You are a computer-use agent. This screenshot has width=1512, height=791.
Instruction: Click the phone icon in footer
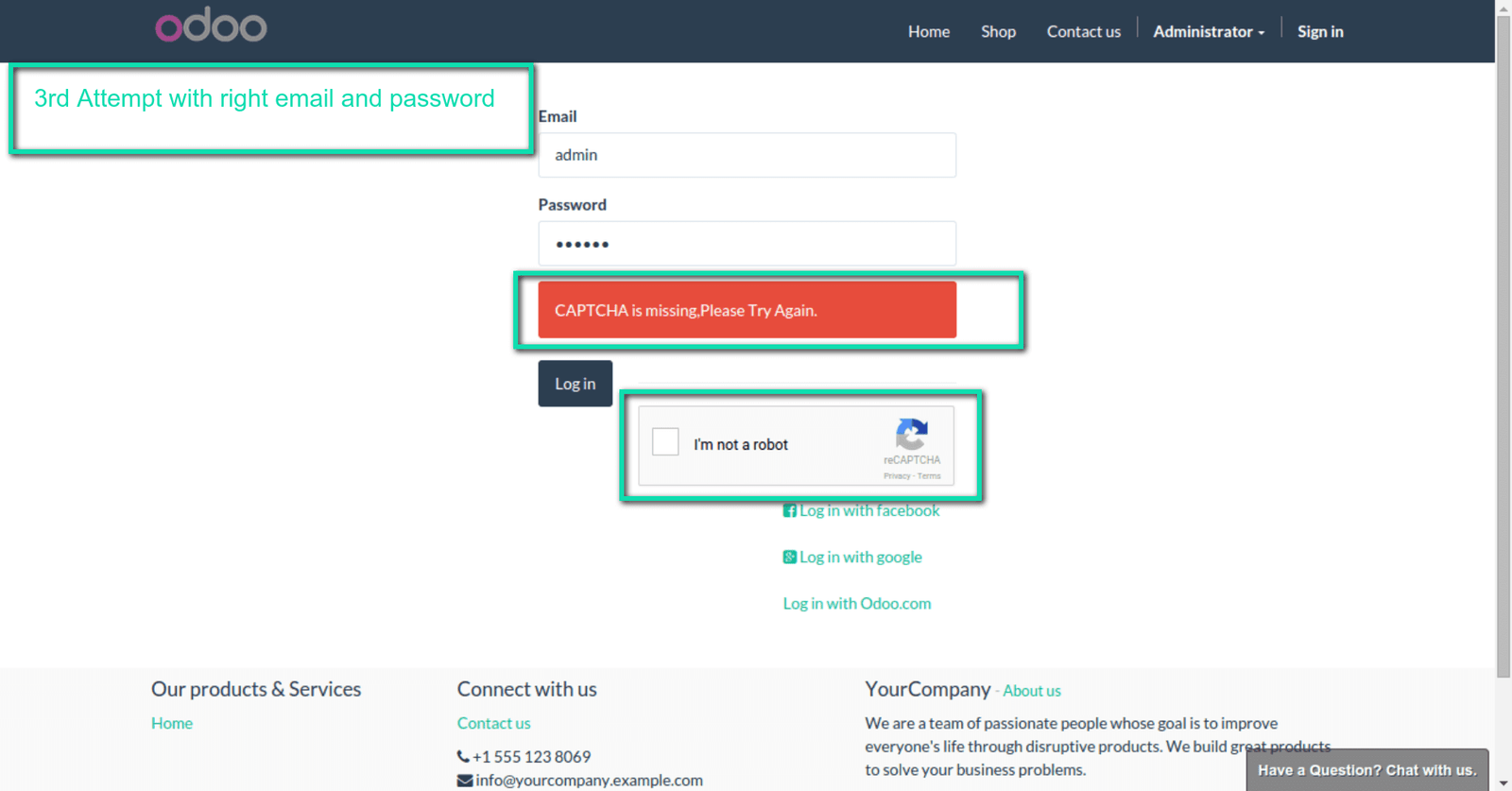(463, 757)
